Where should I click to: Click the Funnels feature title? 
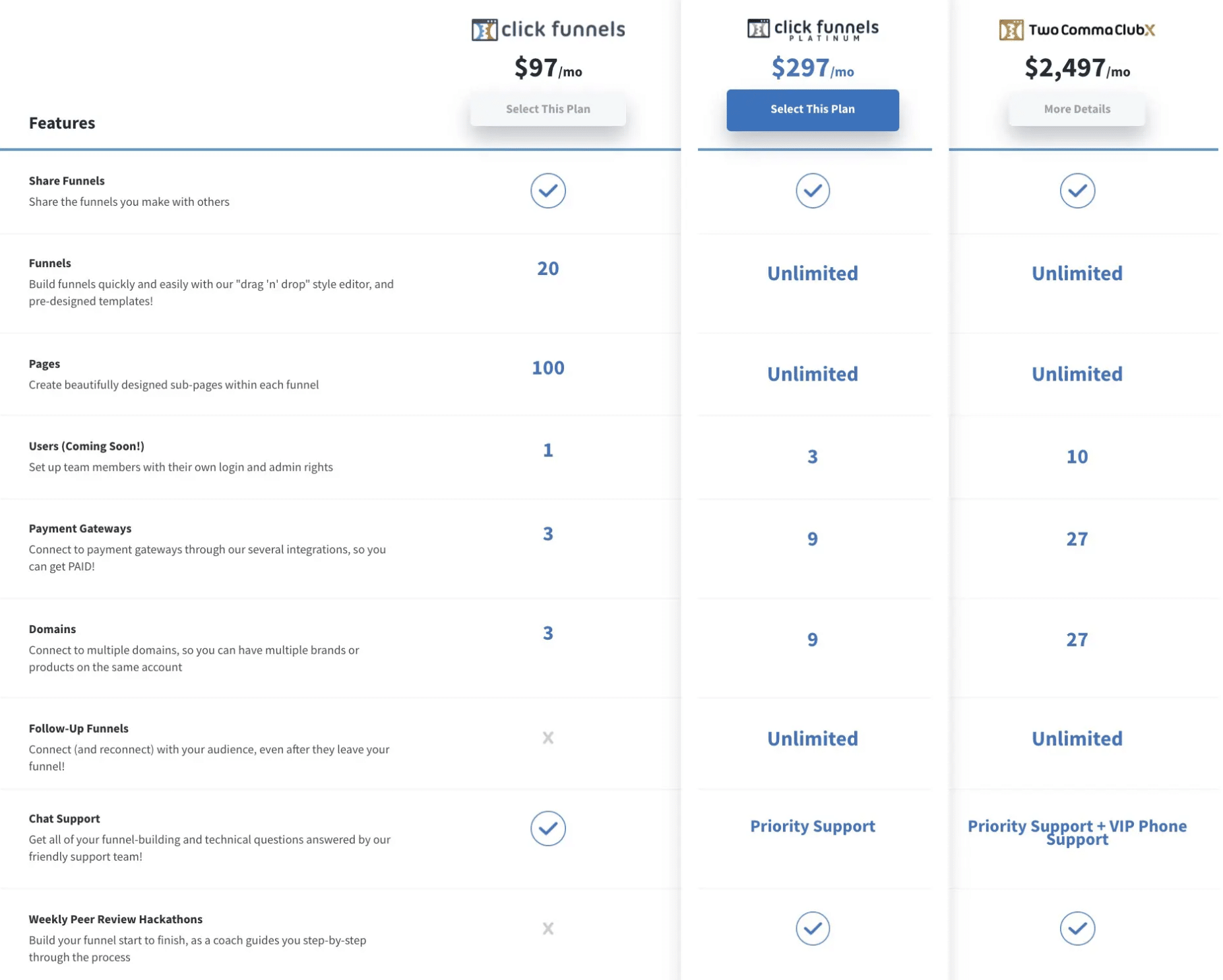[x=49, y=263]
